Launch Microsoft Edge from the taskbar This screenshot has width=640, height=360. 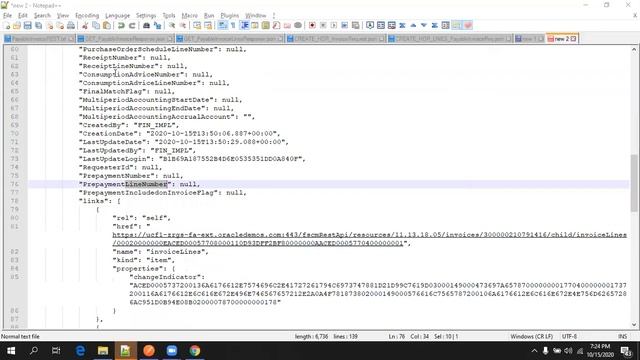pyautogui.click(x=80, y=351)
